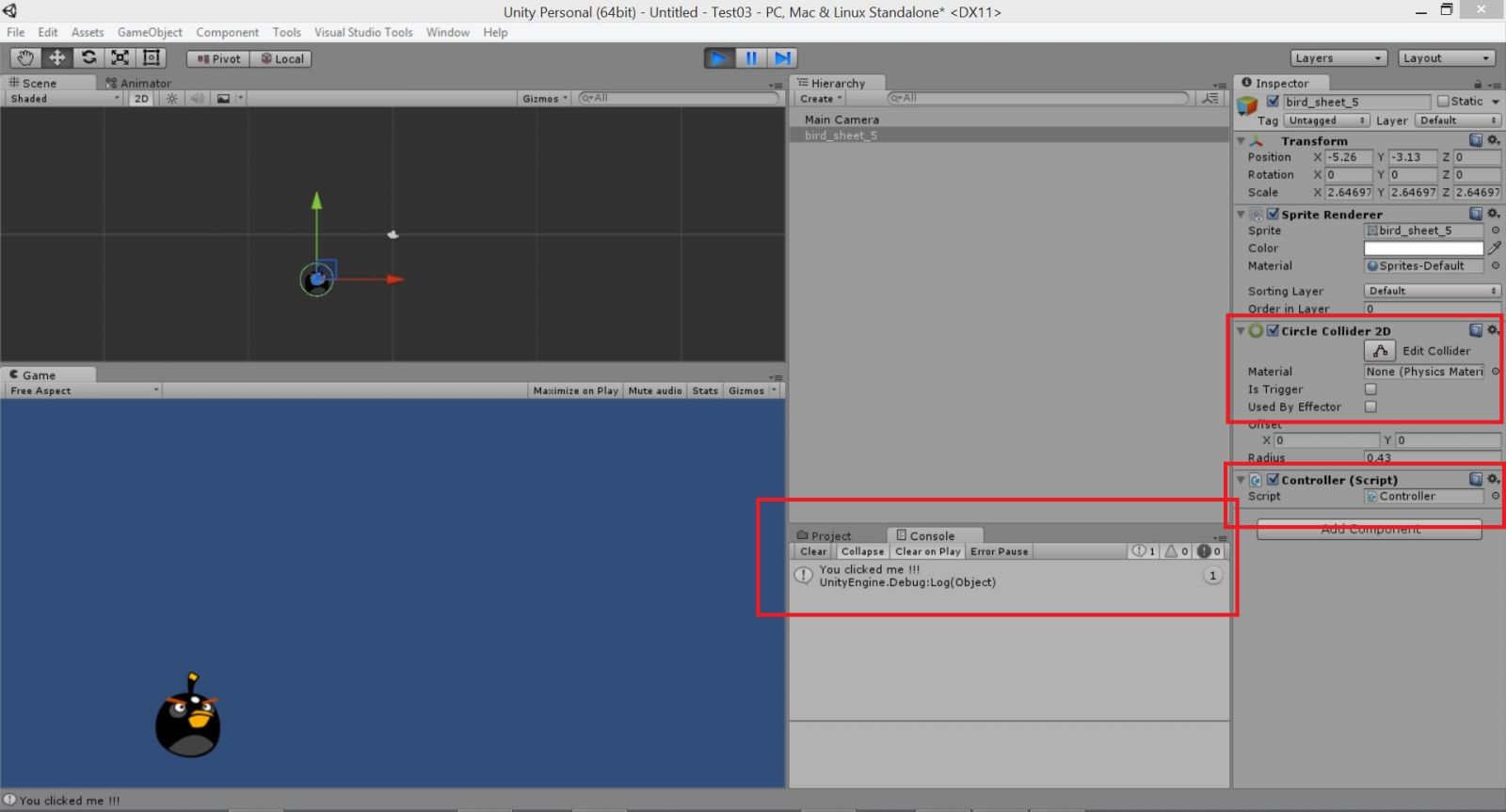Viewport: 1506px width, 812px height.
Task: Toggle error messages filter in Console
Action: click(1210, 551)
